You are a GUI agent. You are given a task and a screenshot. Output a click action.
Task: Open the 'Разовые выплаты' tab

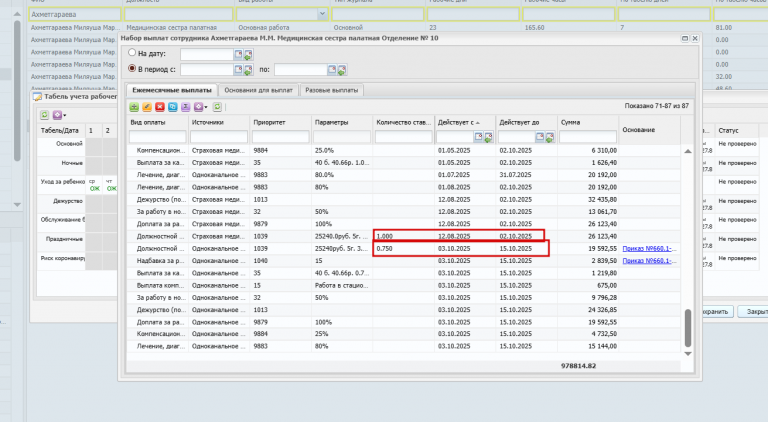(x=332, y=90)
